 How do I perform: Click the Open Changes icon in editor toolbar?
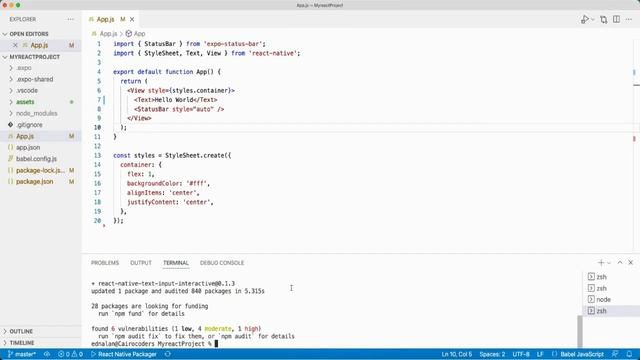604,20
